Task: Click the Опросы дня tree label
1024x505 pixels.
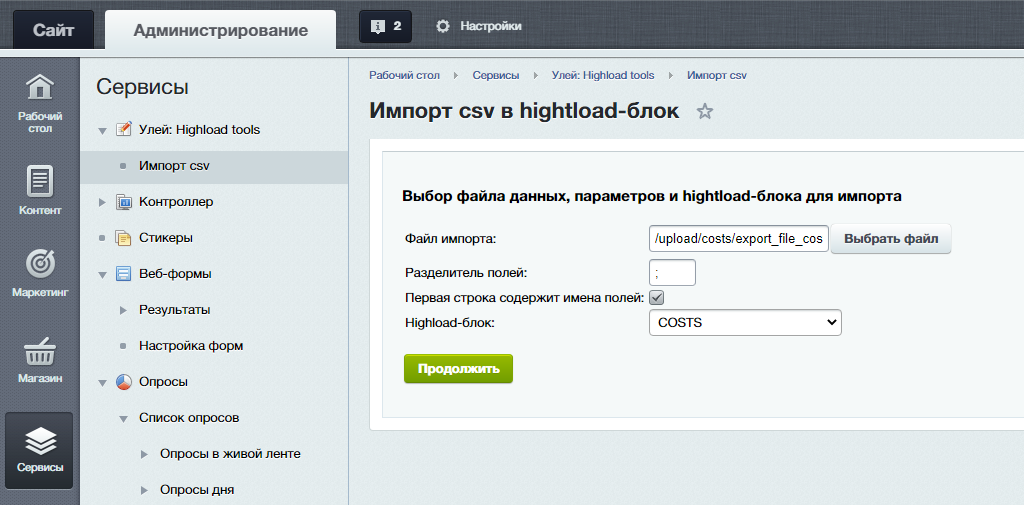Action: [197, 489]
